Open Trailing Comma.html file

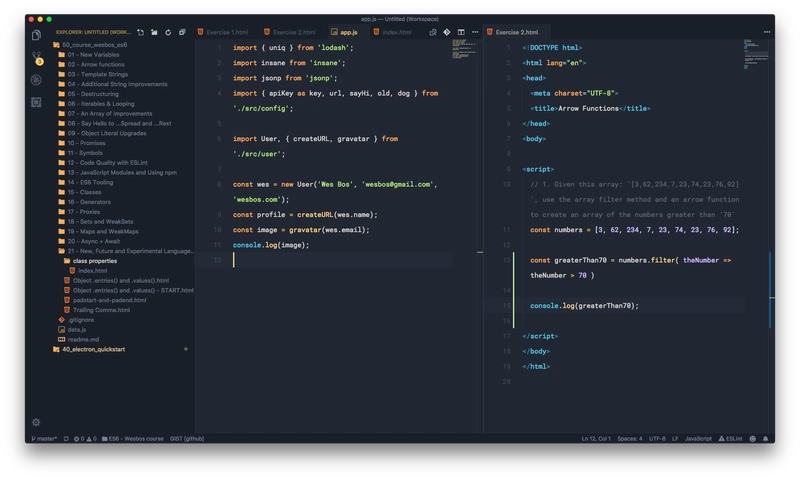[101, 310]
